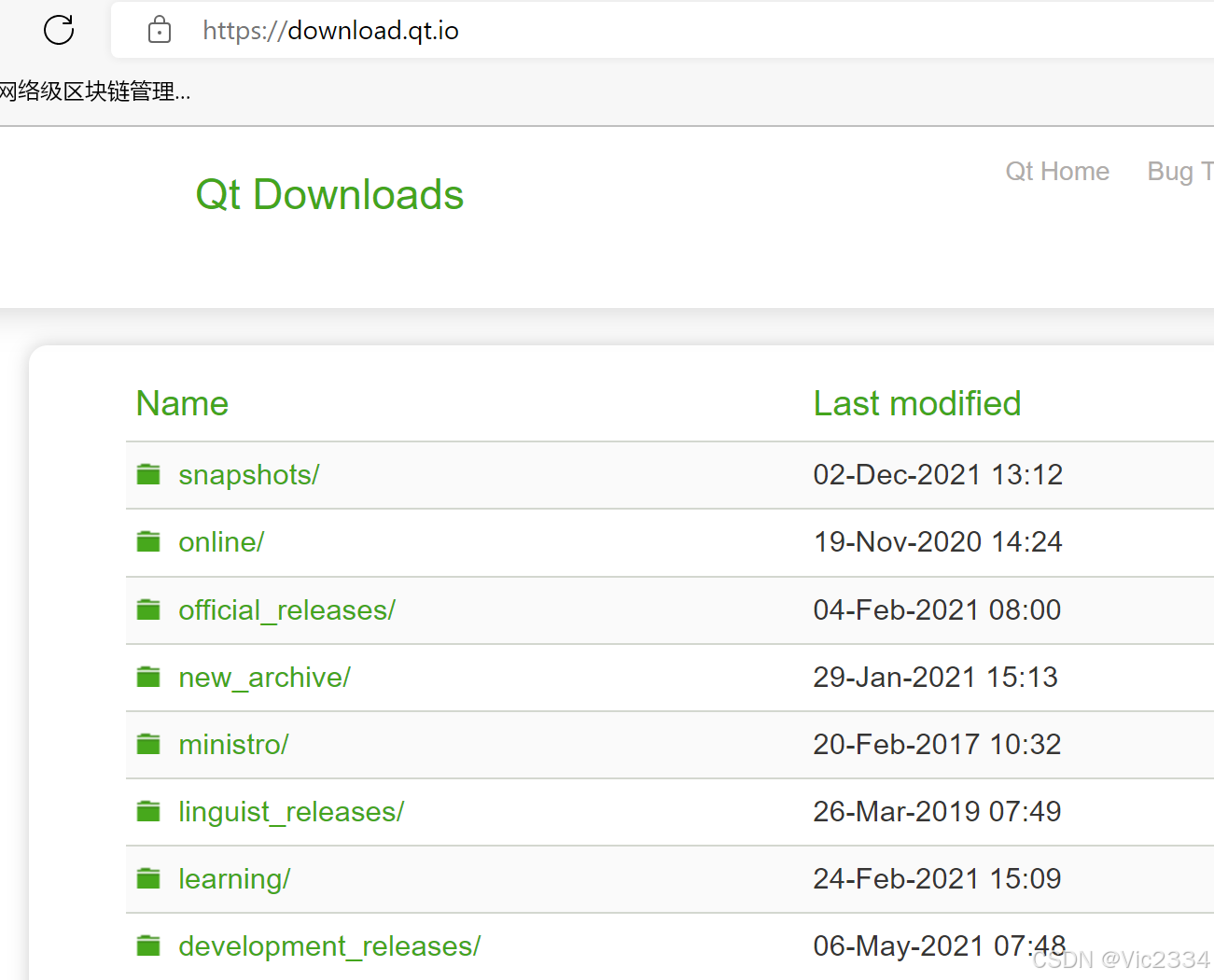
Task: Open the snapshots/ directory link
Action: click(x=249, y=475)
